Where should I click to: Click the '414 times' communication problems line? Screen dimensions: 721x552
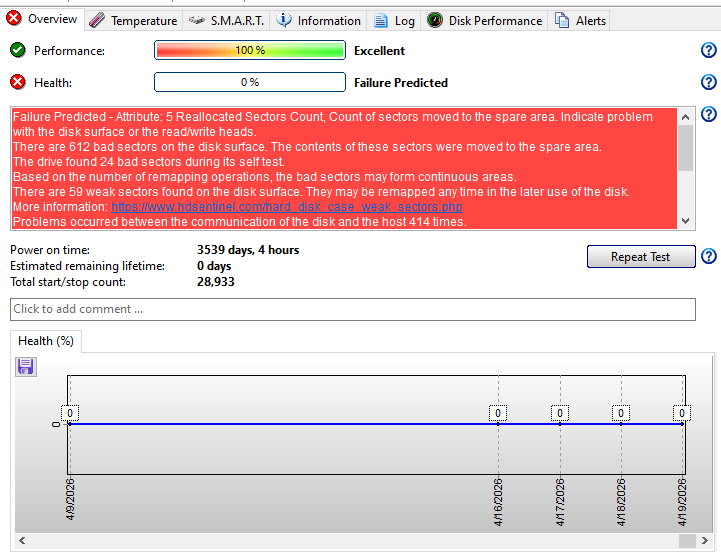[x=240, y=222]
